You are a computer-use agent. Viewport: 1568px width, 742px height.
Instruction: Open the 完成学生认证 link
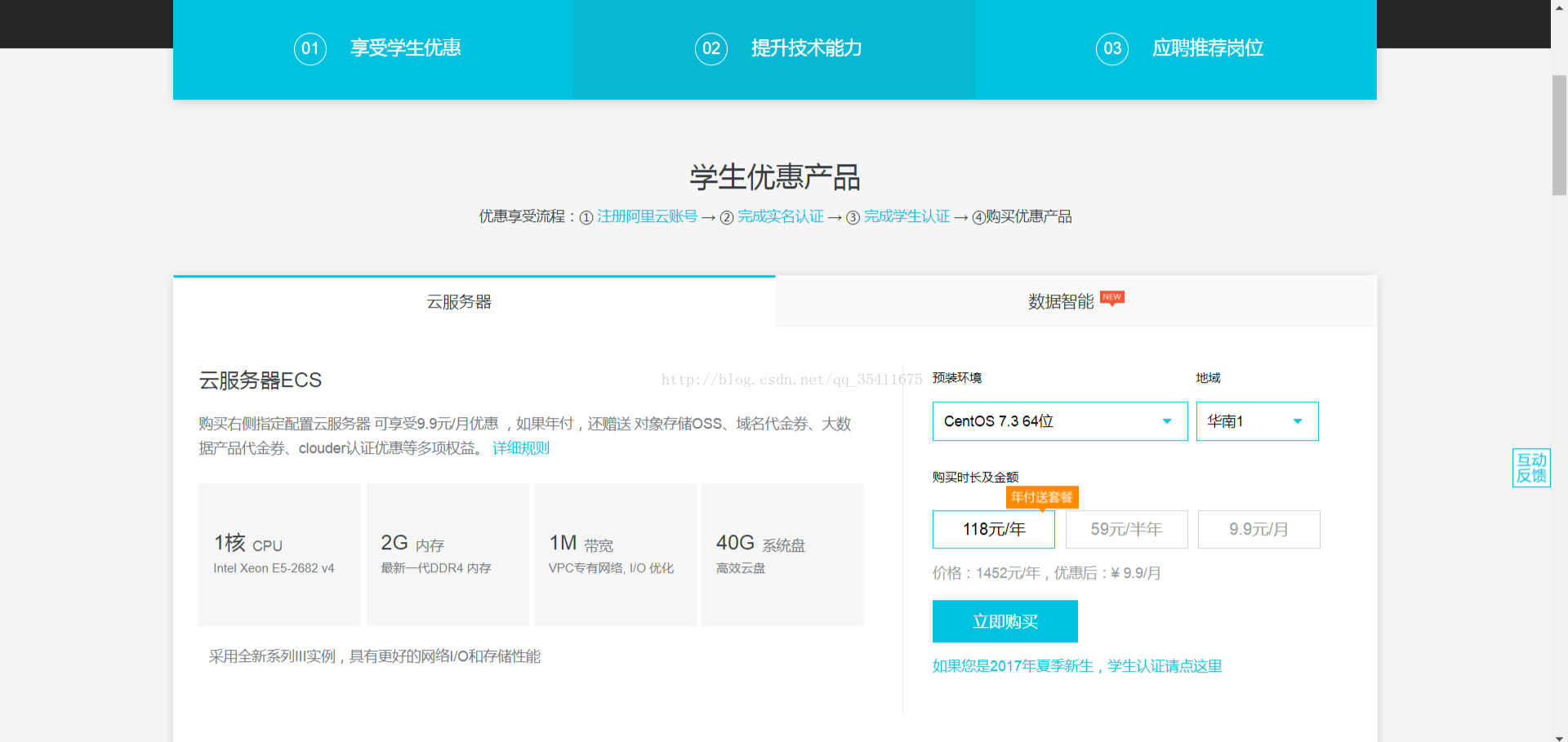907,216
